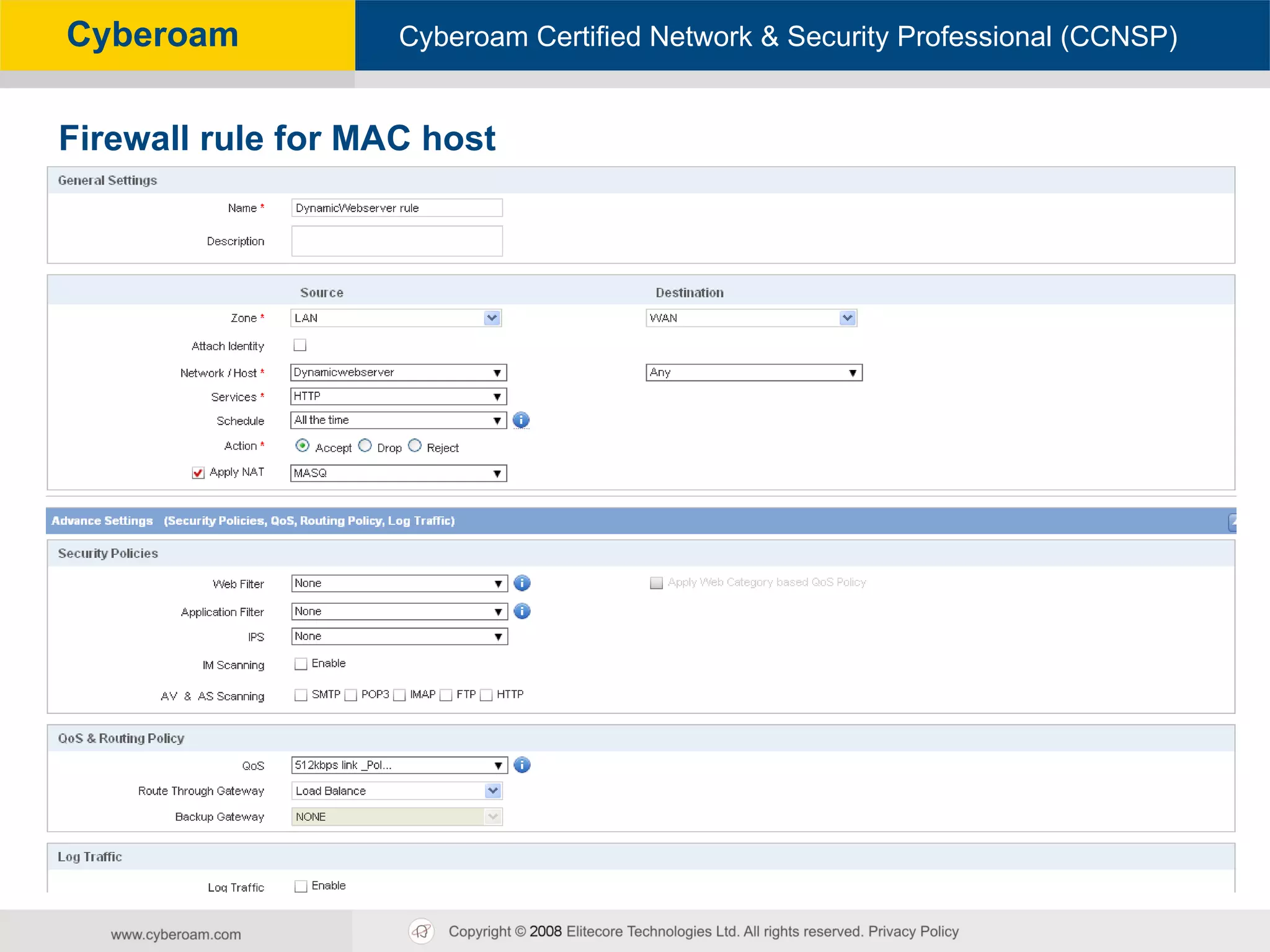Check FTP under AV & AS Scanning
The image size is (1270, 952).
(446, 695)
